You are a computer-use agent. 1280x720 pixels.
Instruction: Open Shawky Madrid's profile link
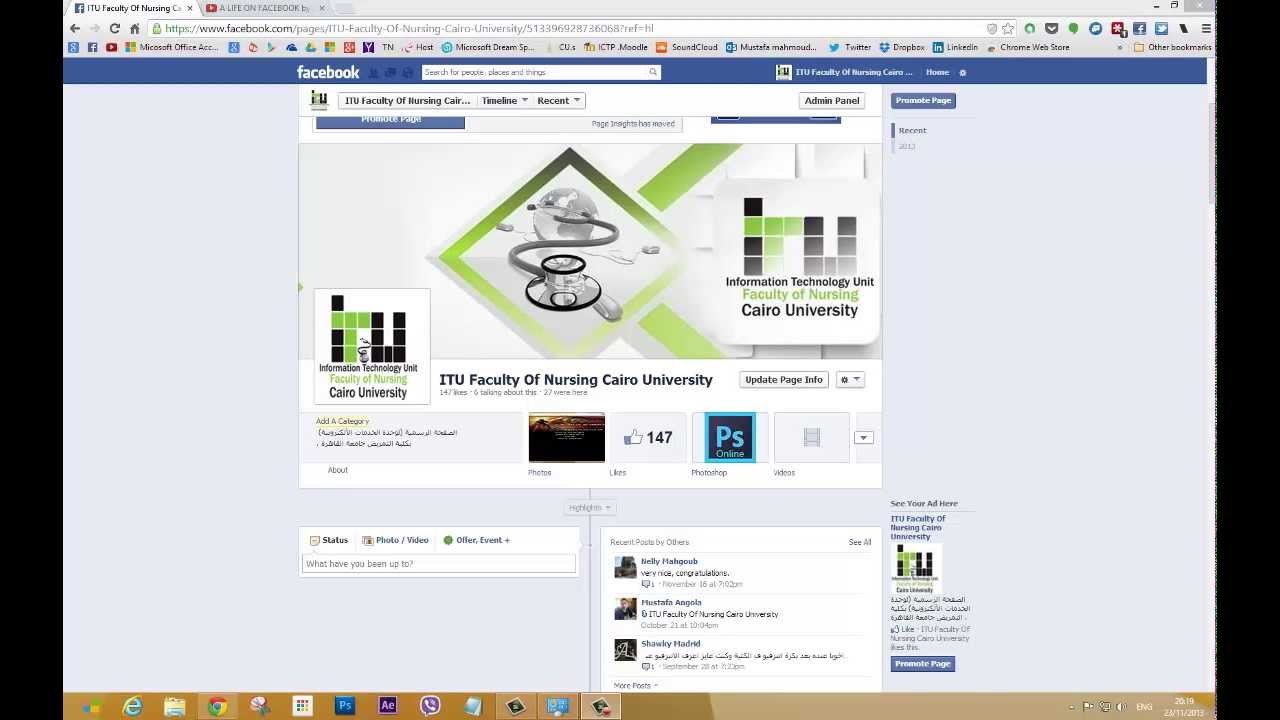[x=670, y=644]
